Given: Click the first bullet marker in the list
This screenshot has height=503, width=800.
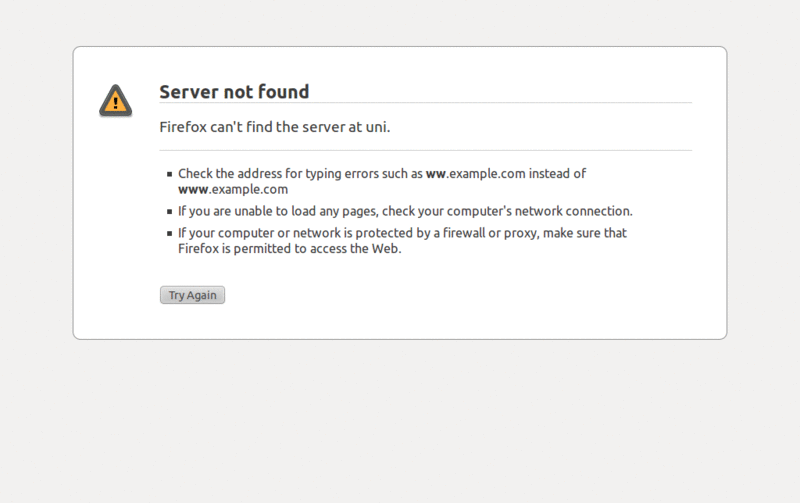Looking at the screenshot, I should (x=169, y=174).
